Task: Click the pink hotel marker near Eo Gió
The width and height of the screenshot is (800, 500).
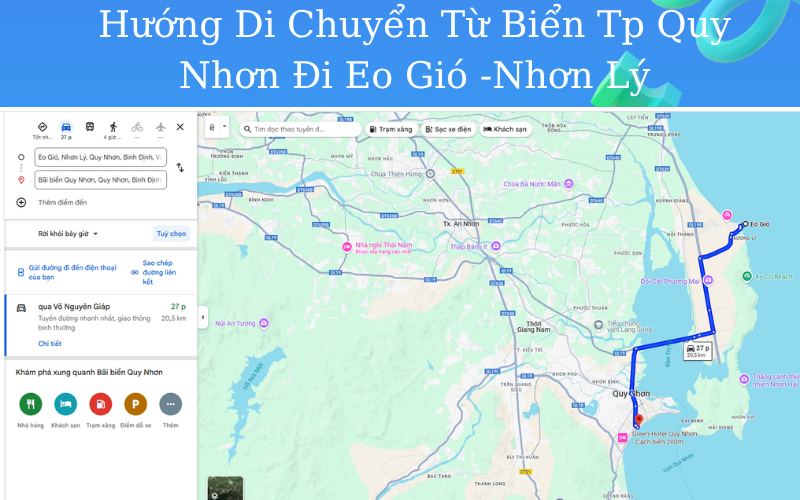Action: [727, 215]
